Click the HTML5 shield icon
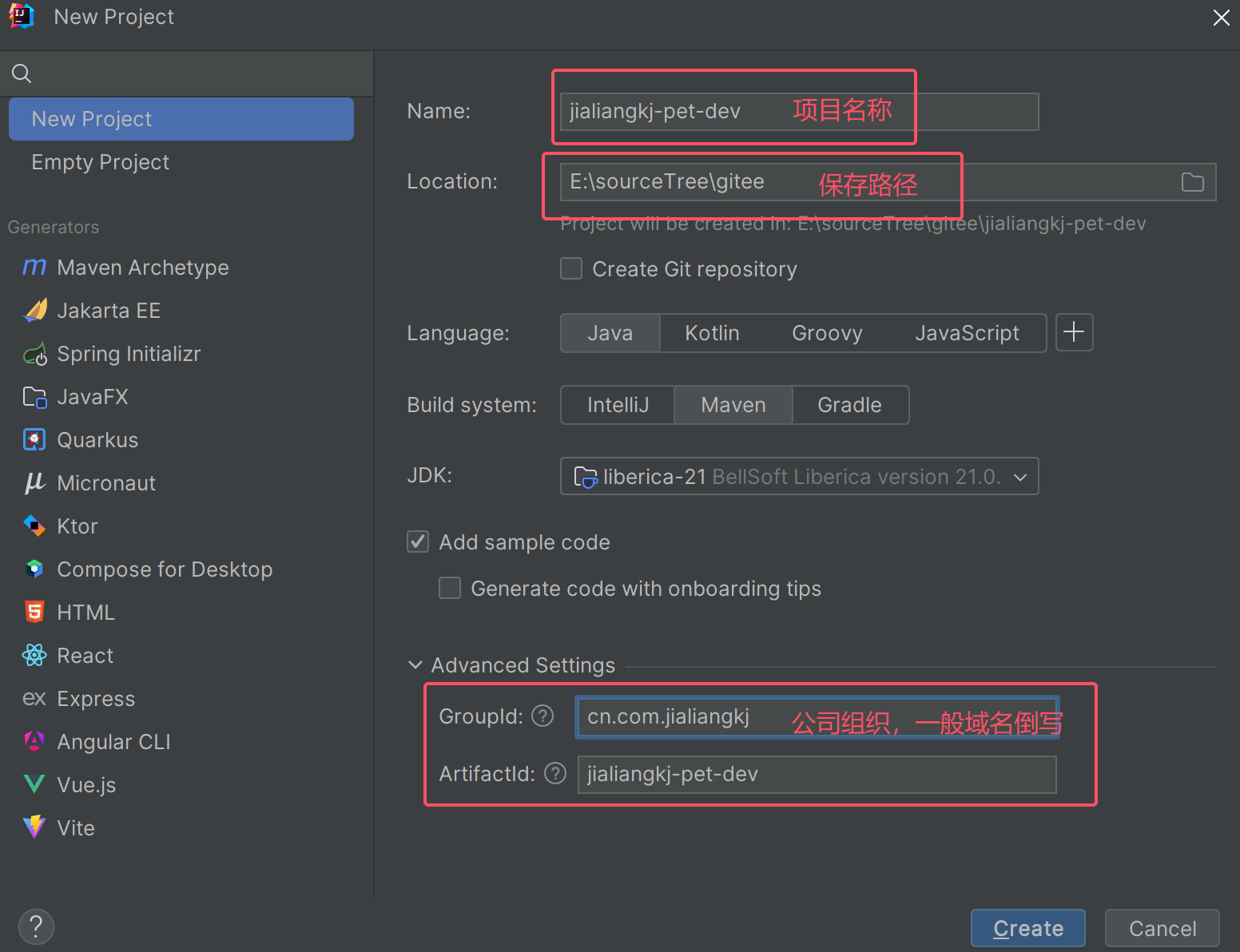The image size is (1240, 952). pos(34,612)
